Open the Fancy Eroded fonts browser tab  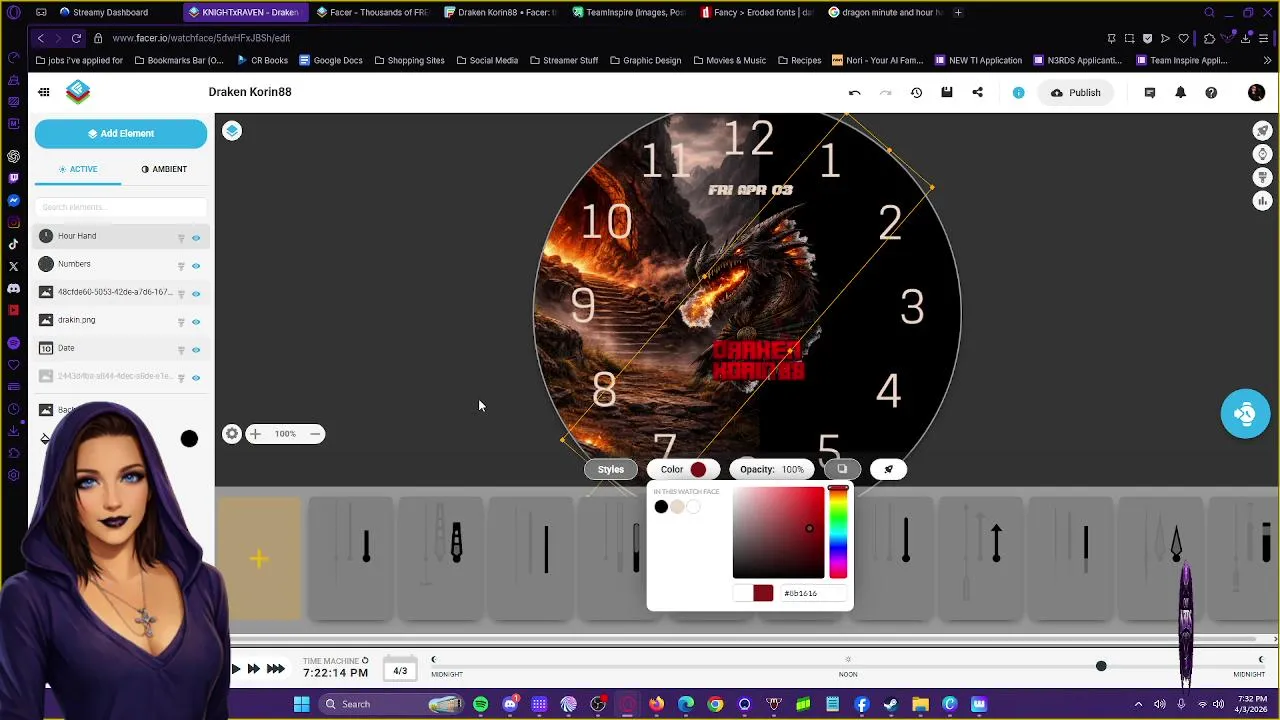tap(758, 12)
